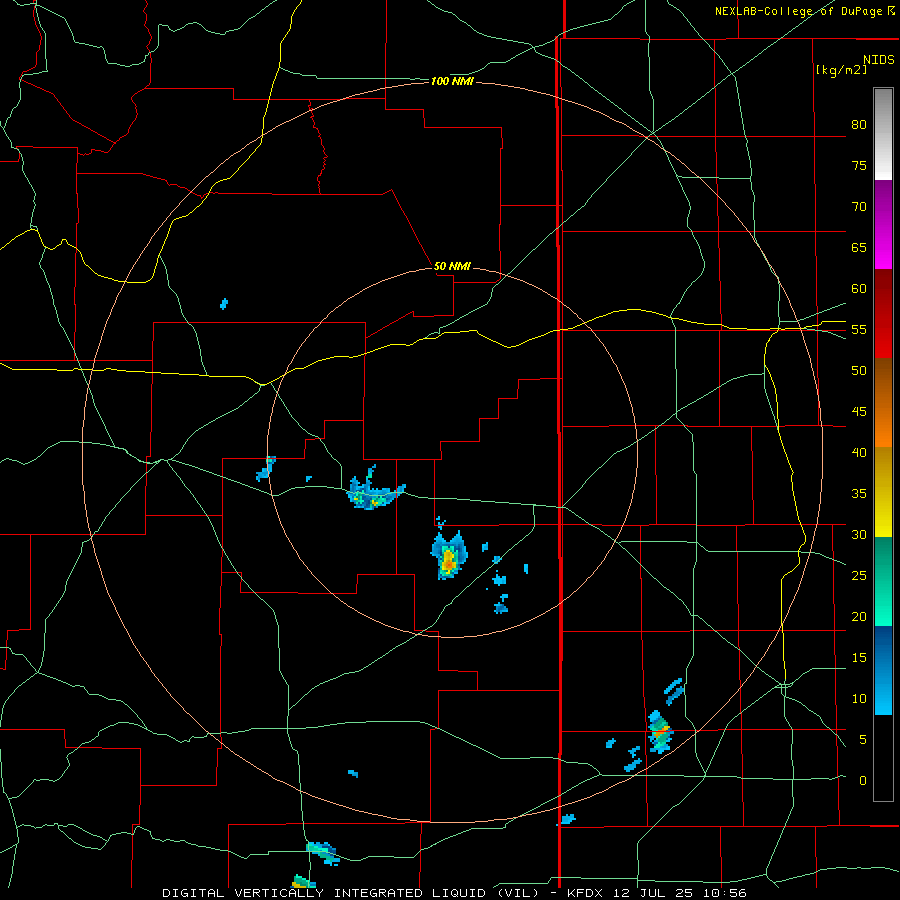Click the NIDS label above color bar
This screenshot has height=900, width=900.
(878, 60)
